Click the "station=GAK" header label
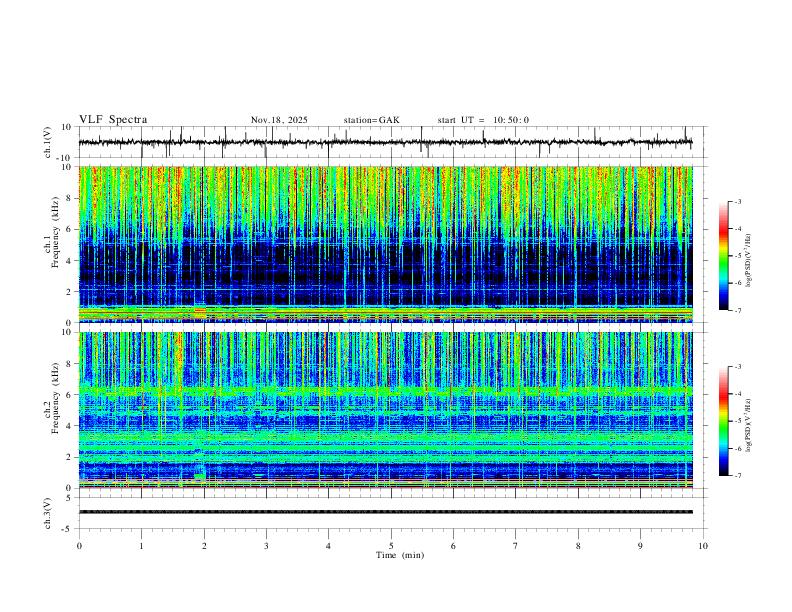The image size is (792, 612). (x=371, y=120)
